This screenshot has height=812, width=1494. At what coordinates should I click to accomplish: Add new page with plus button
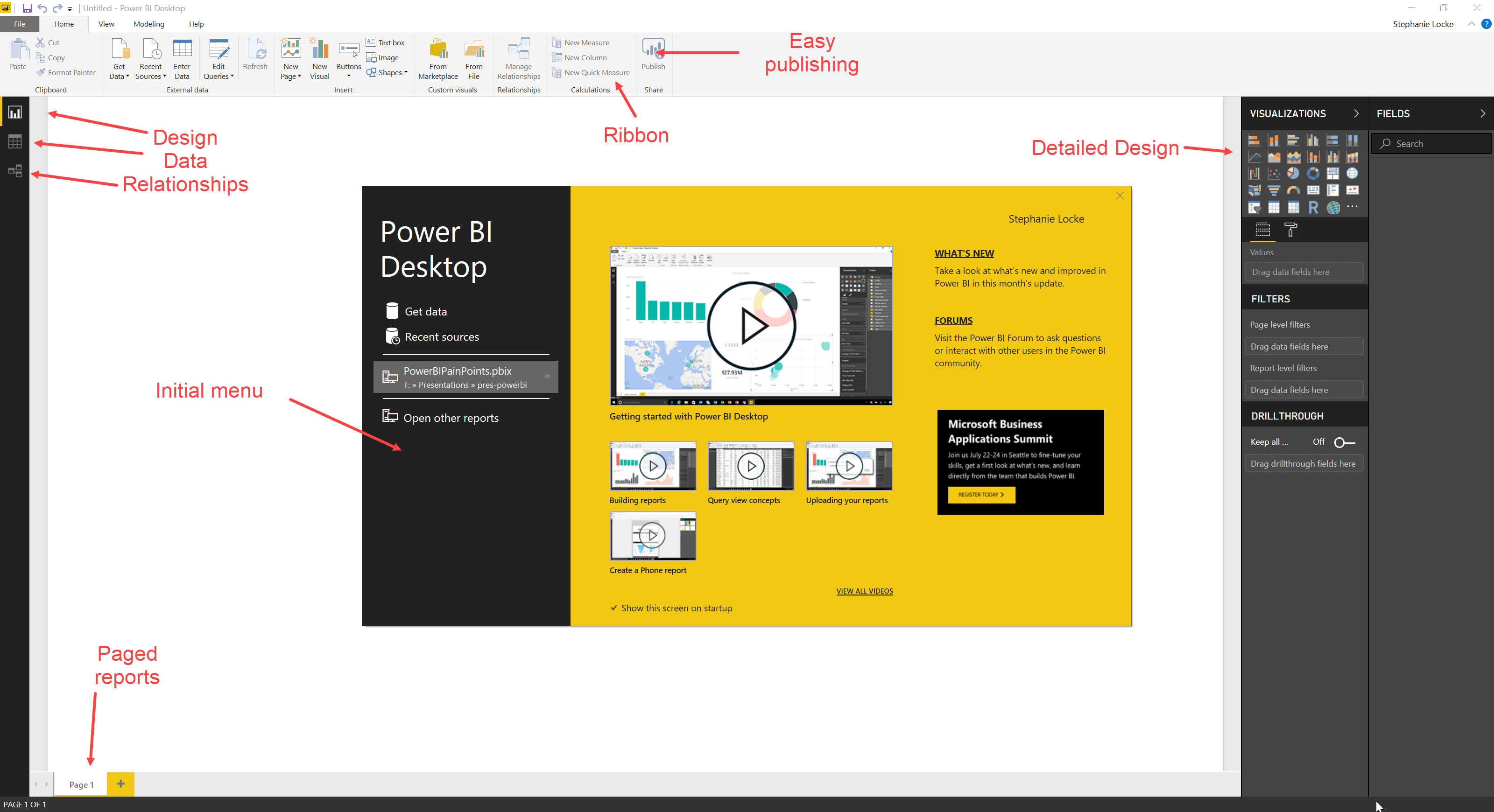pyautogui.click(x=120, y=784)
